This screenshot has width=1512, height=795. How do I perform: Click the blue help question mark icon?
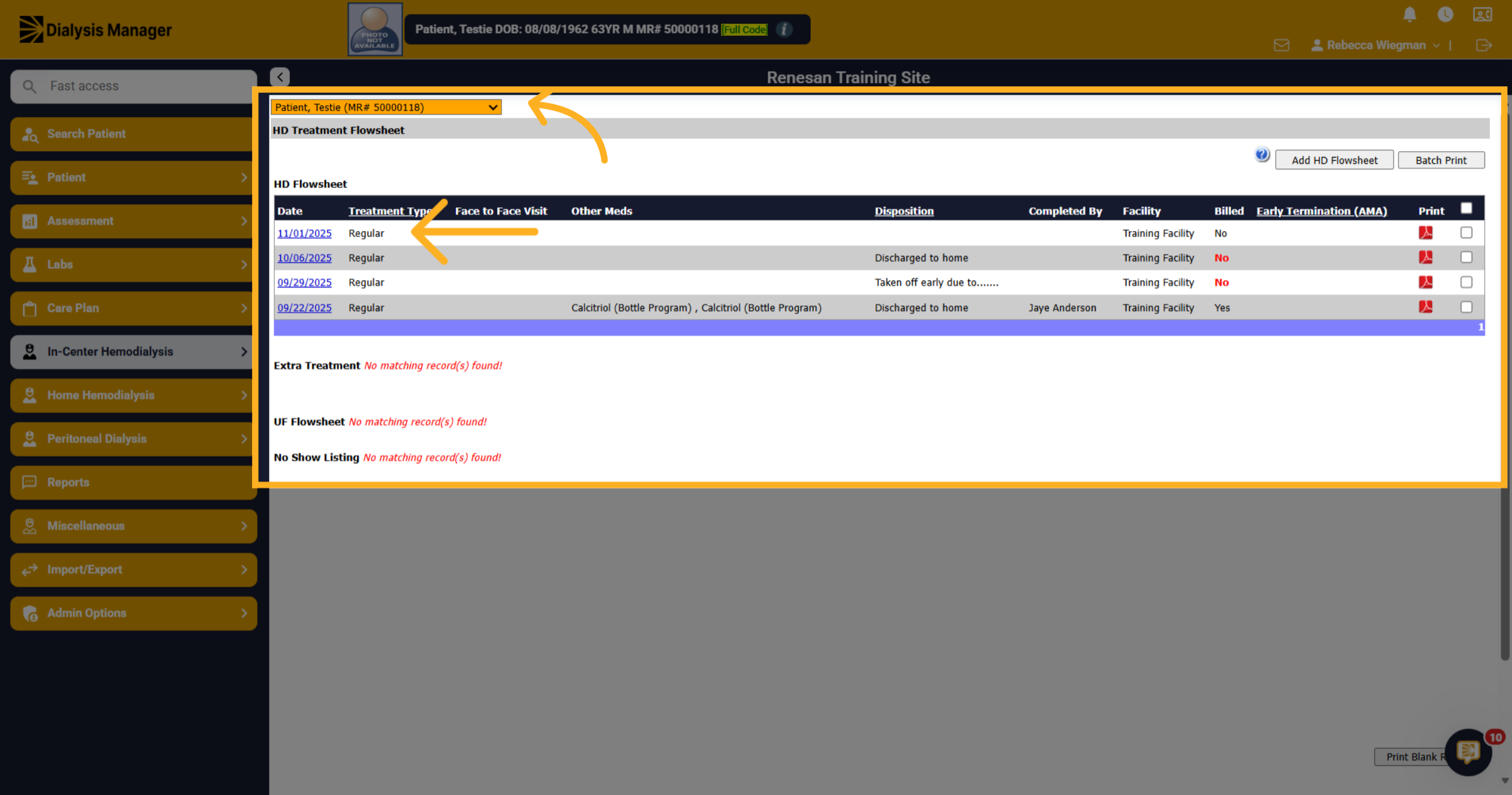pyautogui.click(x=1262, y=154)
